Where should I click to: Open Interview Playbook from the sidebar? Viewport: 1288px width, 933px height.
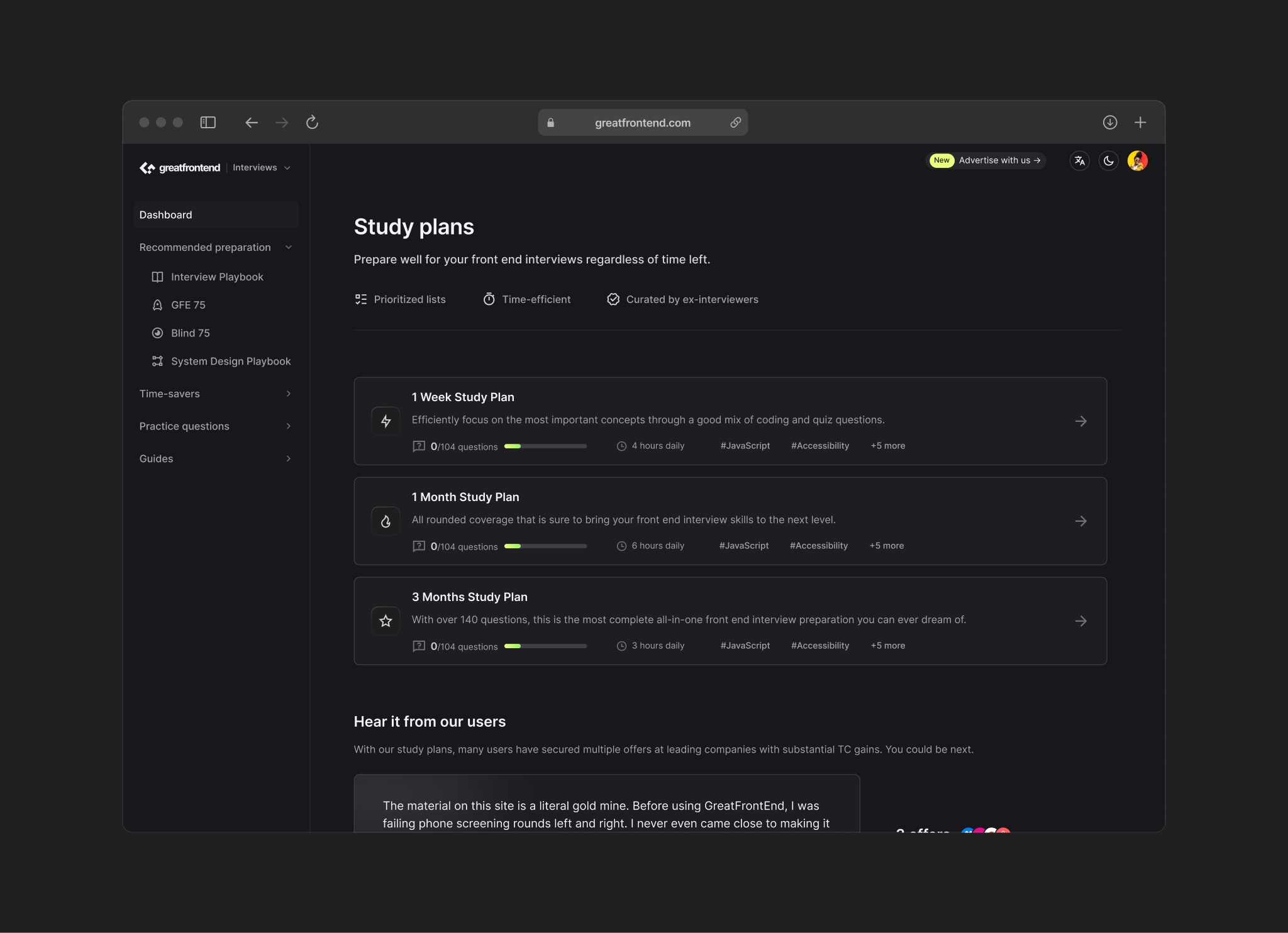pyautogui.click(x=217, y=277)
